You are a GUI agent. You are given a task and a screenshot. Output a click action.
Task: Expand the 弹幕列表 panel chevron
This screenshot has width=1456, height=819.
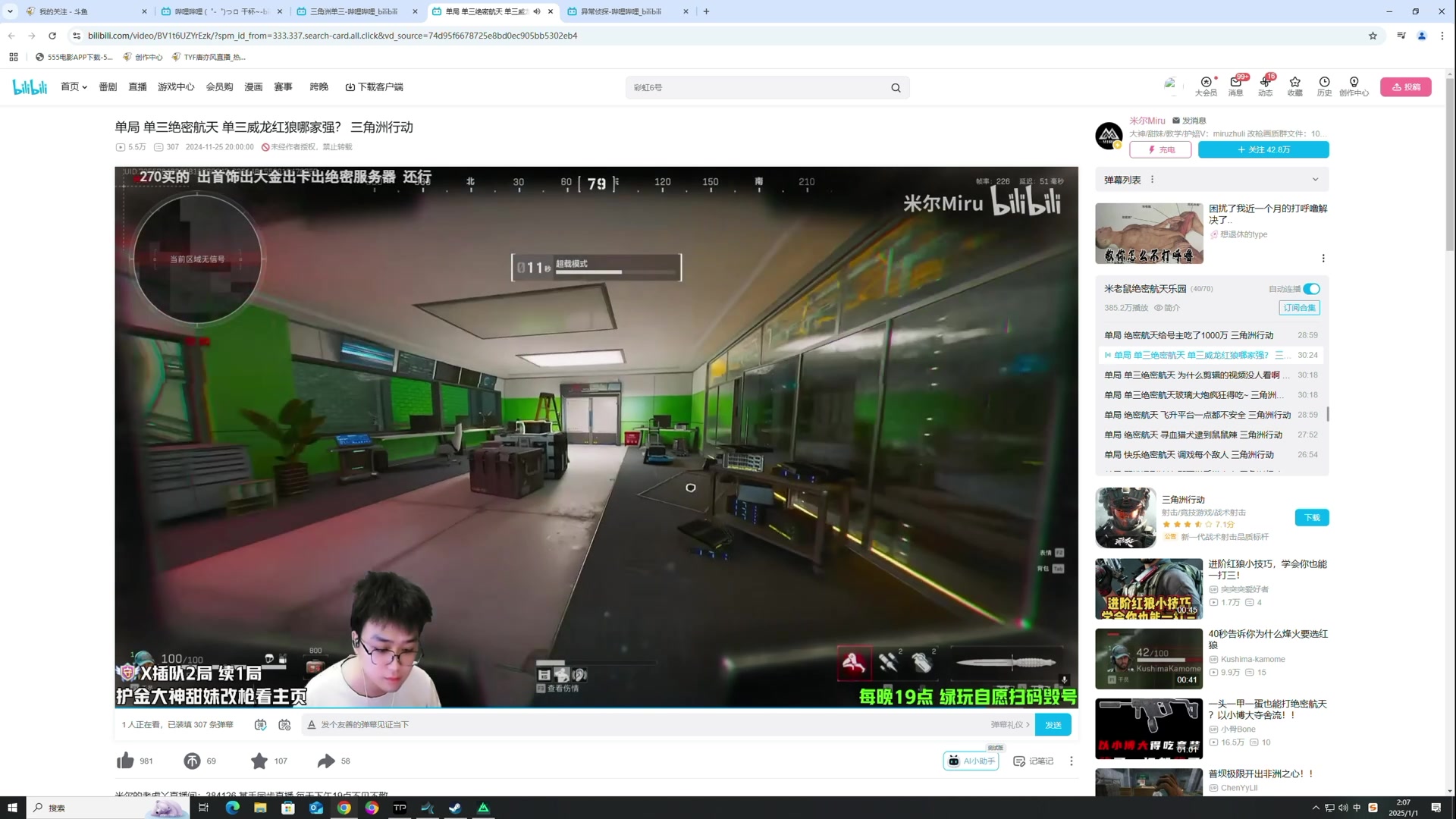[x=1315, y=180]
